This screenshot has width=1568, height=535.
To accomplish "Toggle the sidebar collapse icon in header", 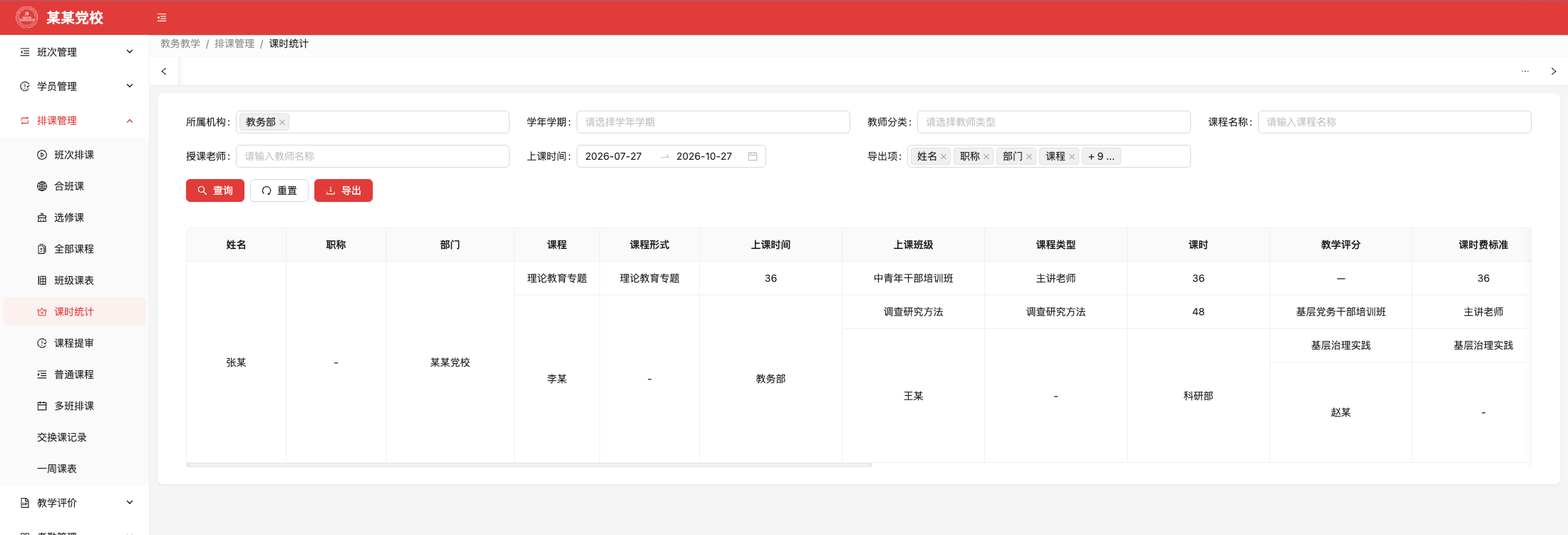I will (x=162, y=18).
